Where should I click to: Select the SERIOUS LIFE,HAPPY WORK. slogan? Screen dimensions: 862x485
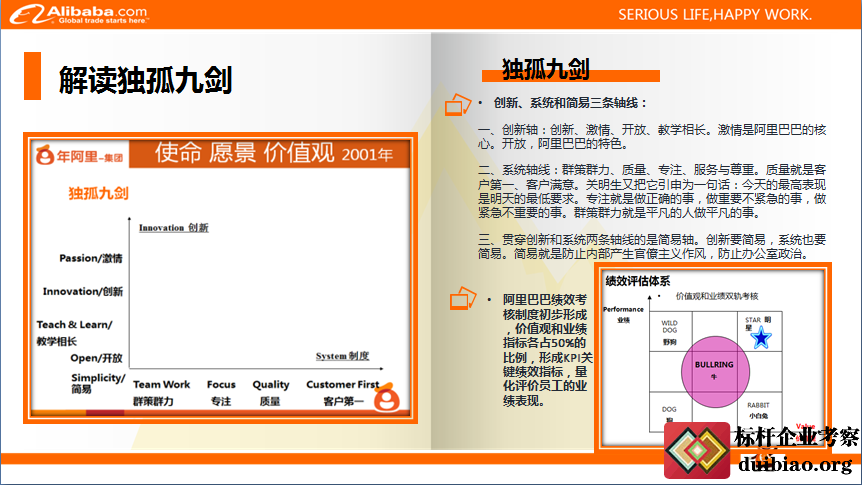pyautogui.click(x=715, y=14)
